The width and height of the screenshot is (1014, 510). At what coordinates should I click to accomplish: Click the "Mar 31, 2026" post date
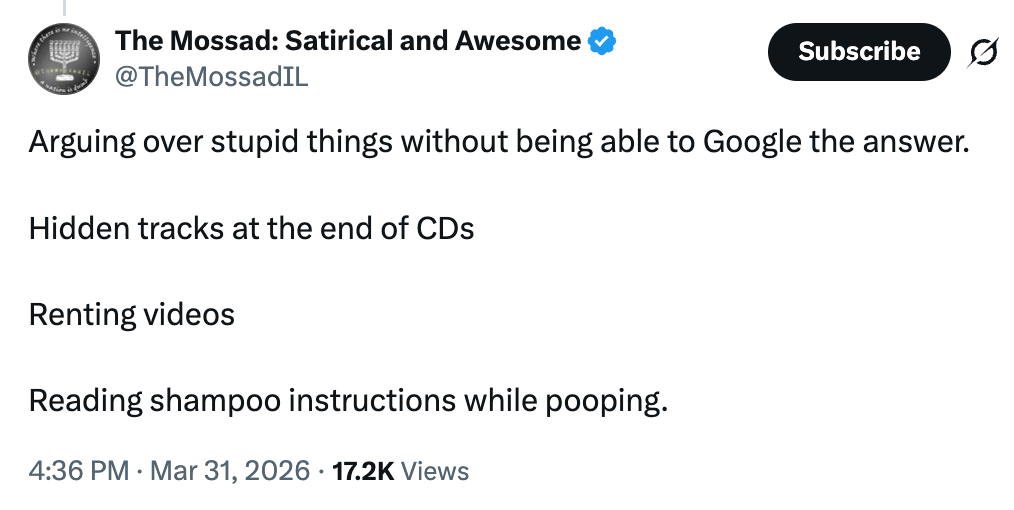[230, 470]
